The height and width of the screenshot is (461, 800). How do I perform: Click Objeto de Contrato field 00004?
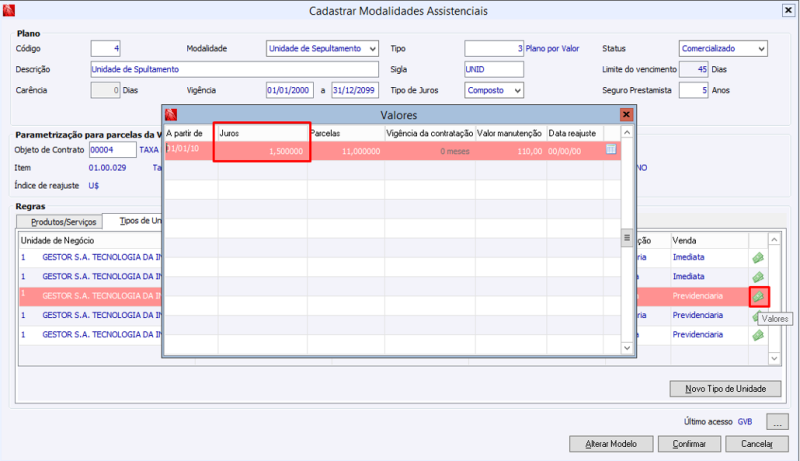click(112, 150)
